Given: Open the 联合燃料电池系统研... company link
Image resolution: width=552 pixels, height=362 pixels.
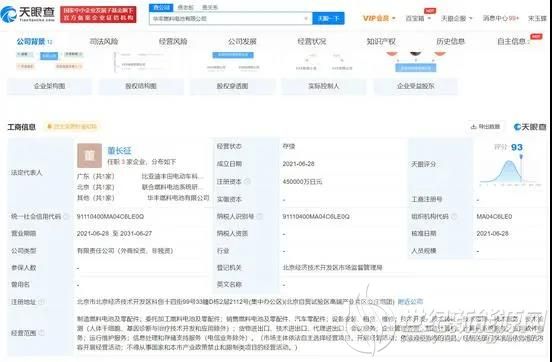Looking at the screenshot, I should [172, 187].
